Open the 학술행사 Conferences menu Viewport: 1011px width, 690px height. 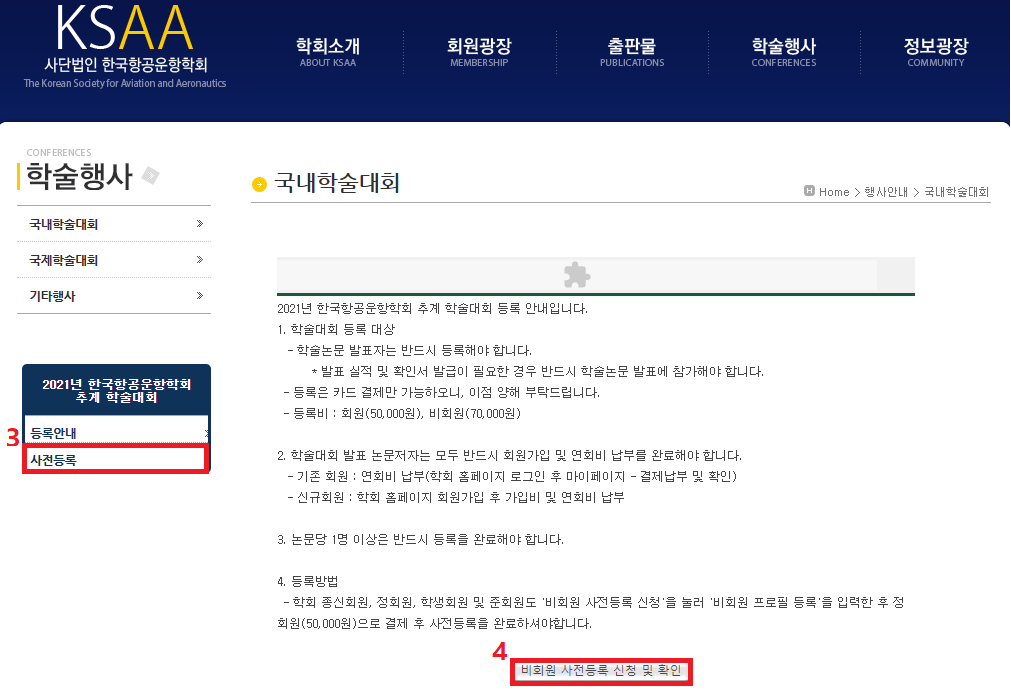[x=784, y=52]
